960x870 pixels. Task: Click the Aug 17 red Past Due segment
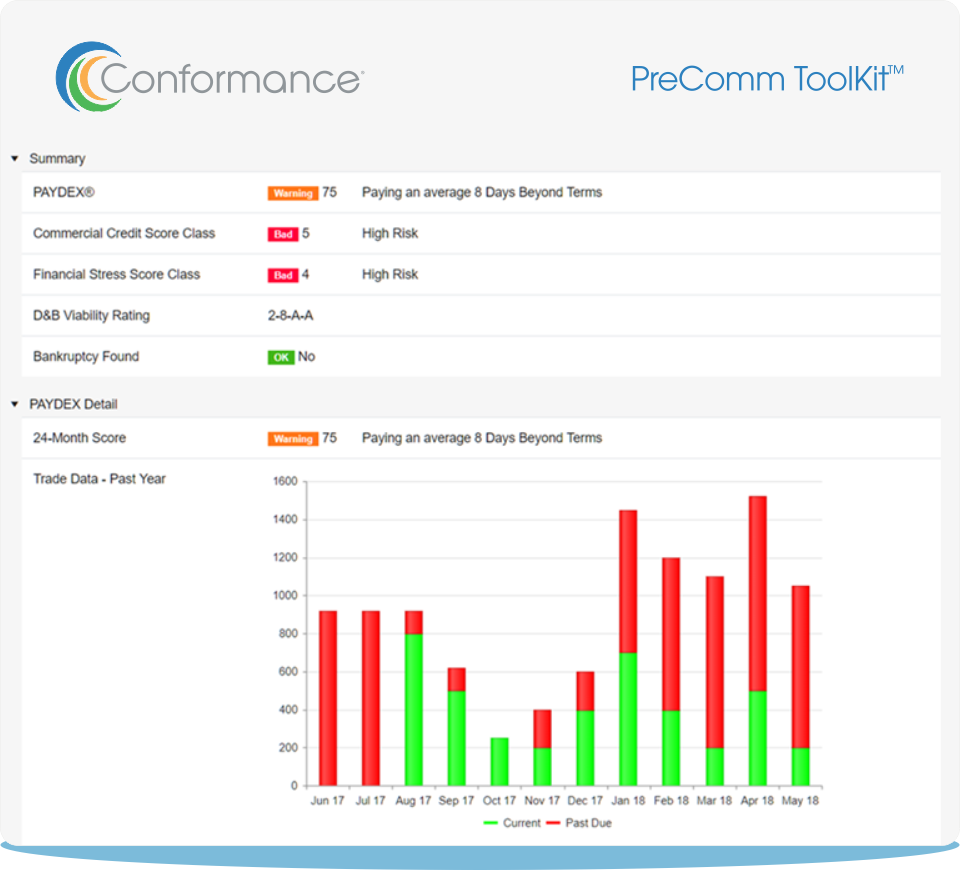click(x=414, y=623)
